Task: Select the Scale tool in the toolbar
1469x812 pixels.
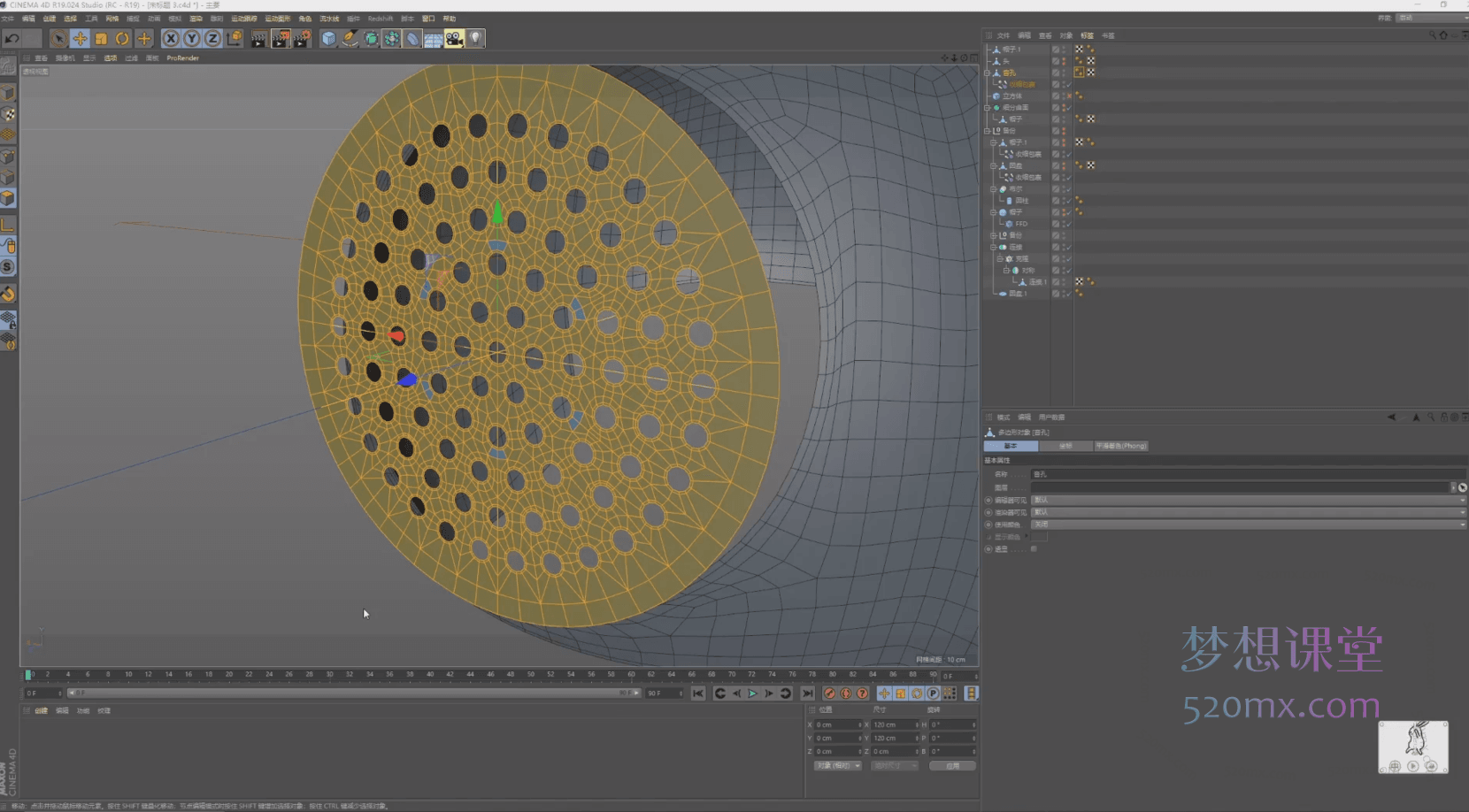Action: pos(101,38)
